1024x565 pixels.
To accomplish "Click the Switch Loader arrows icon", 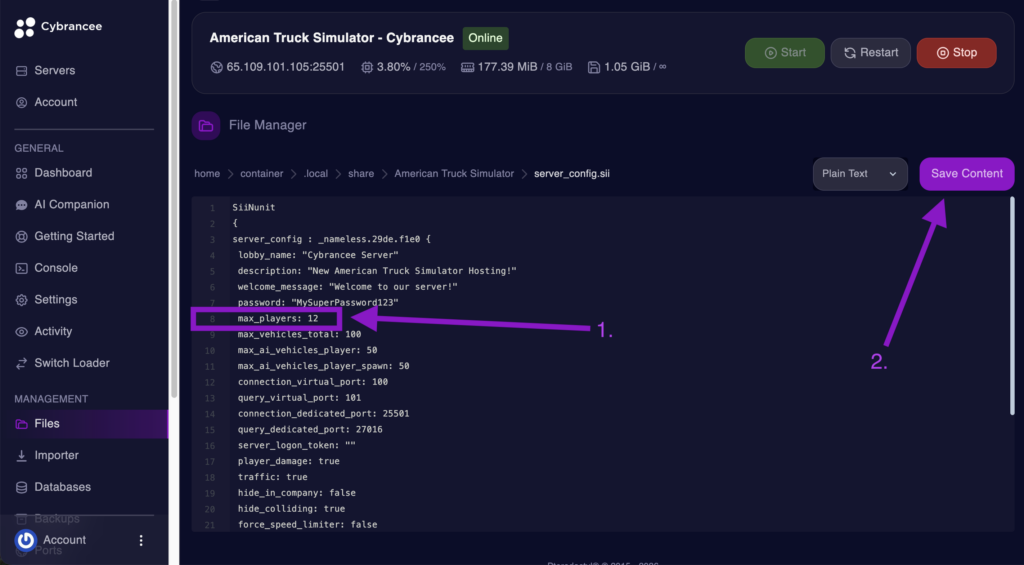I will [22, 363].
